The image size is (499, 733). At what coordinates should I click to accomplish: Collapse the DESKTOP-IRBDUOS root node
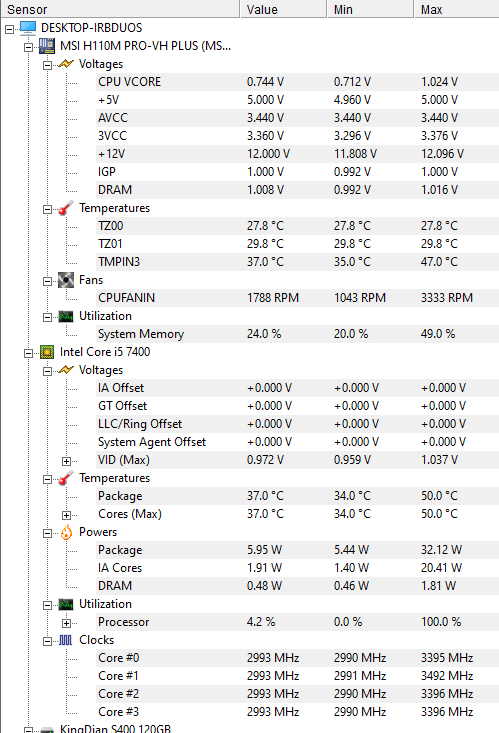pos(9,29)
